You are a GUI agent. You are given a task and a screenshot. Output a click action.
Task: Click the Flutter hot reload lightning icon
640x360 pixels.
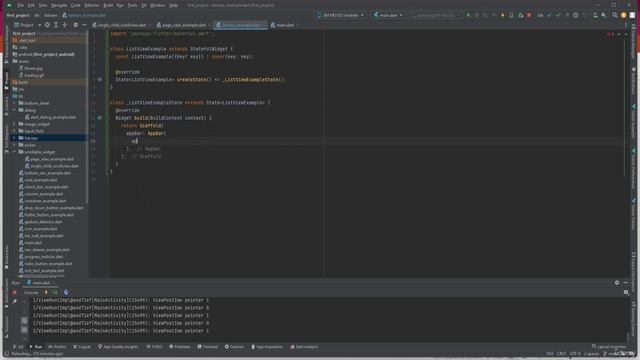click(x=503, y=15)
